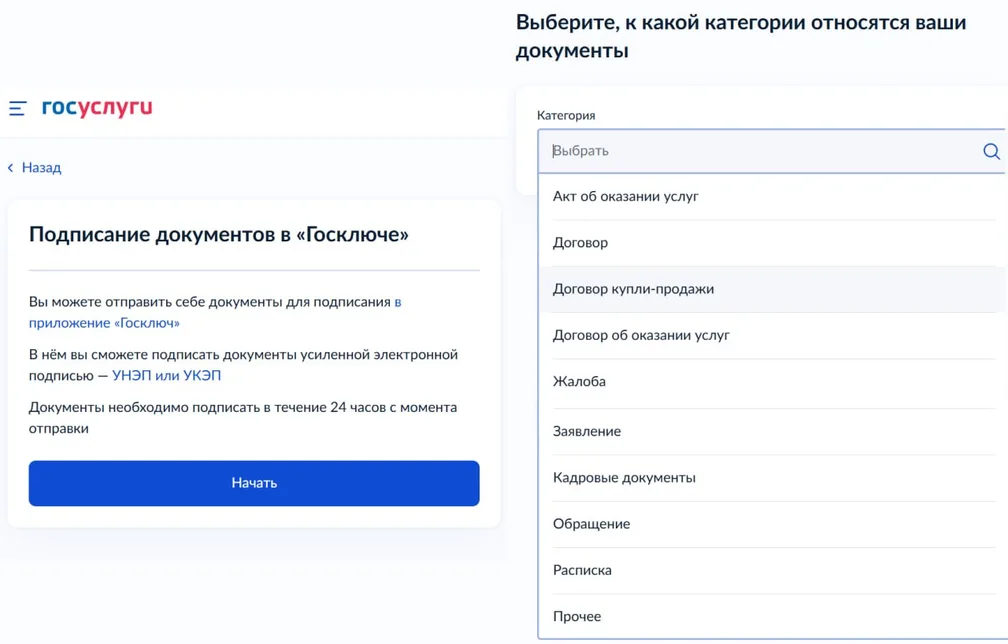Select Акт об оказании услуг option
This screenshot has height=644, width=1008.
[773, 197]
